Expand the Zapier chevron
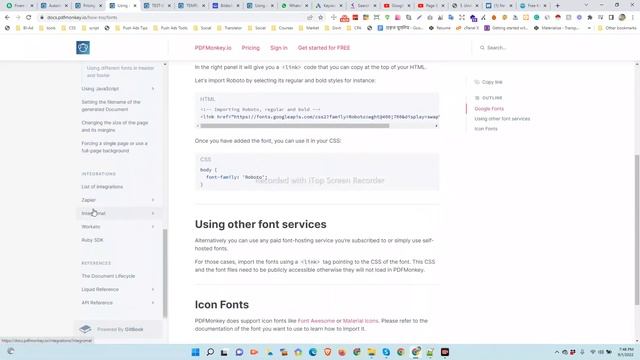640x360 pixels. 153,200
